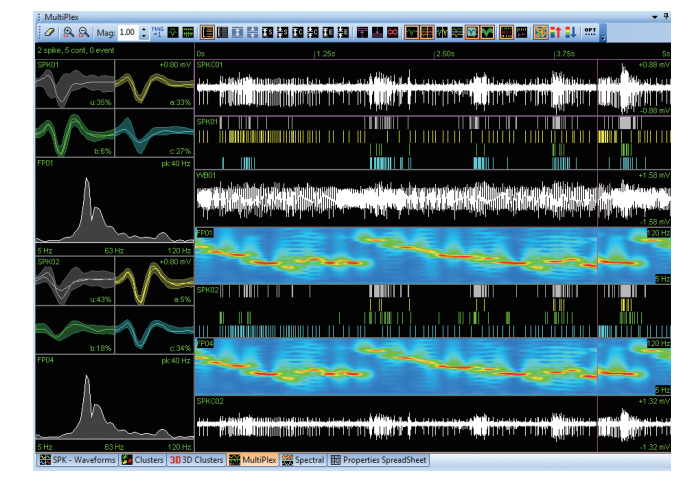Click the compress 'E' spacing icon
Image resolution: width=698 pixels, height=490 pixels.
343,32
